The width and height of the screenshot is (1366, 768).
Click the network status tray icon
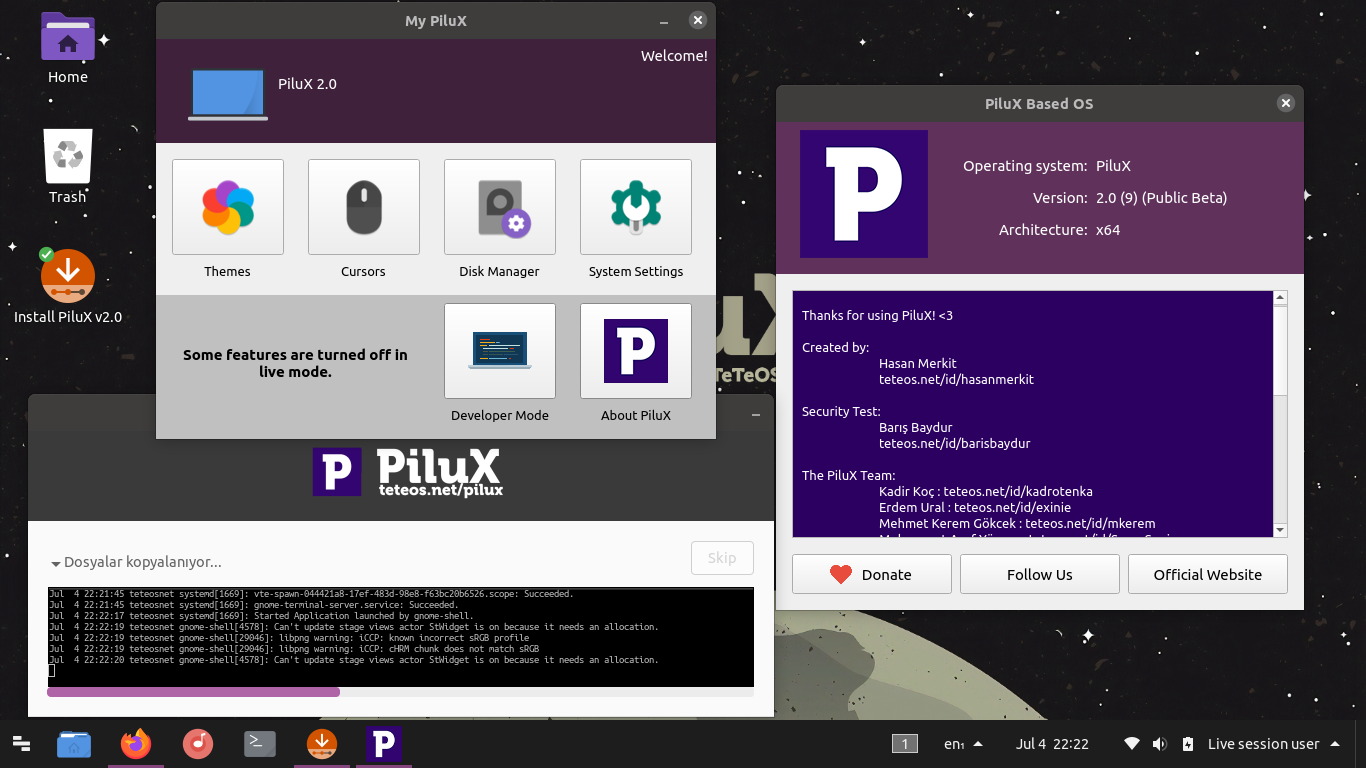(1132, 744)
